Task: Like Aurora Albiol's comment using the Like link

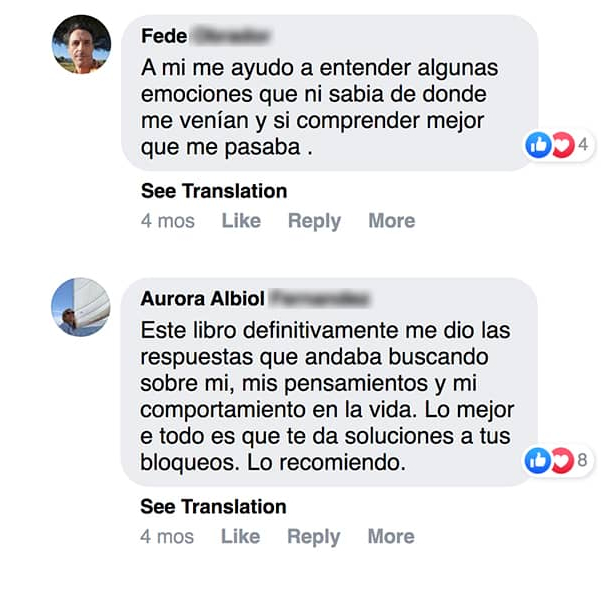Action: click(240, 537)
